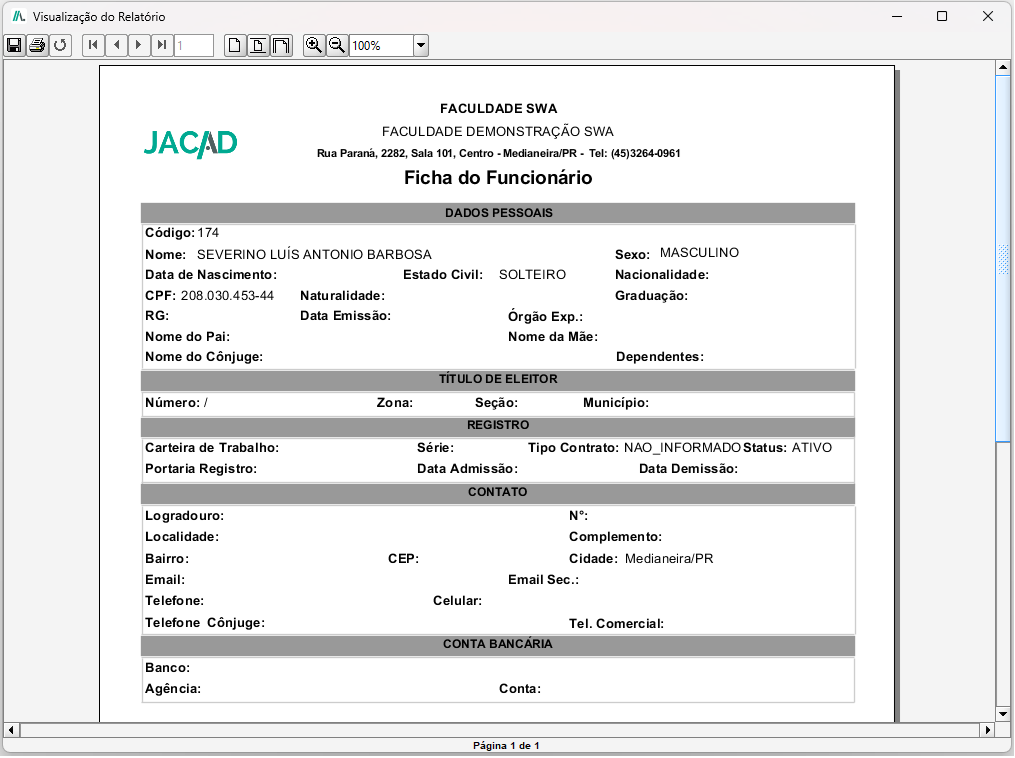Open the zoom level dropdown arrow

click(x=421, y=45)
